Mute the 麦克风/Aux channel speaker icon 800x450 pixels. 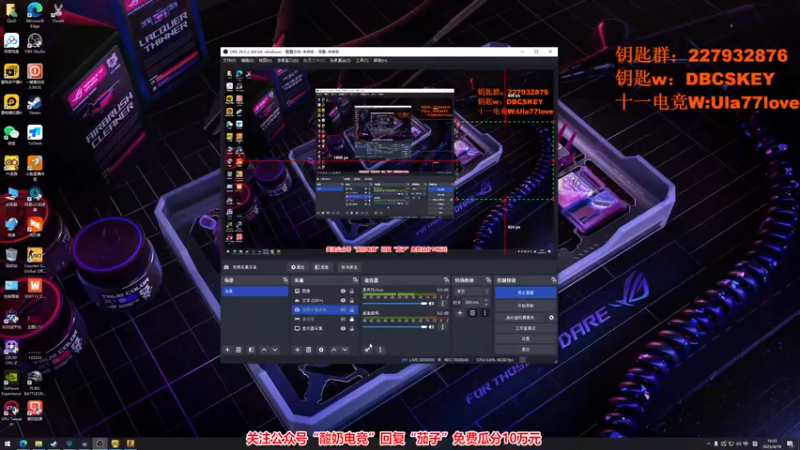[x=432, y=304]
